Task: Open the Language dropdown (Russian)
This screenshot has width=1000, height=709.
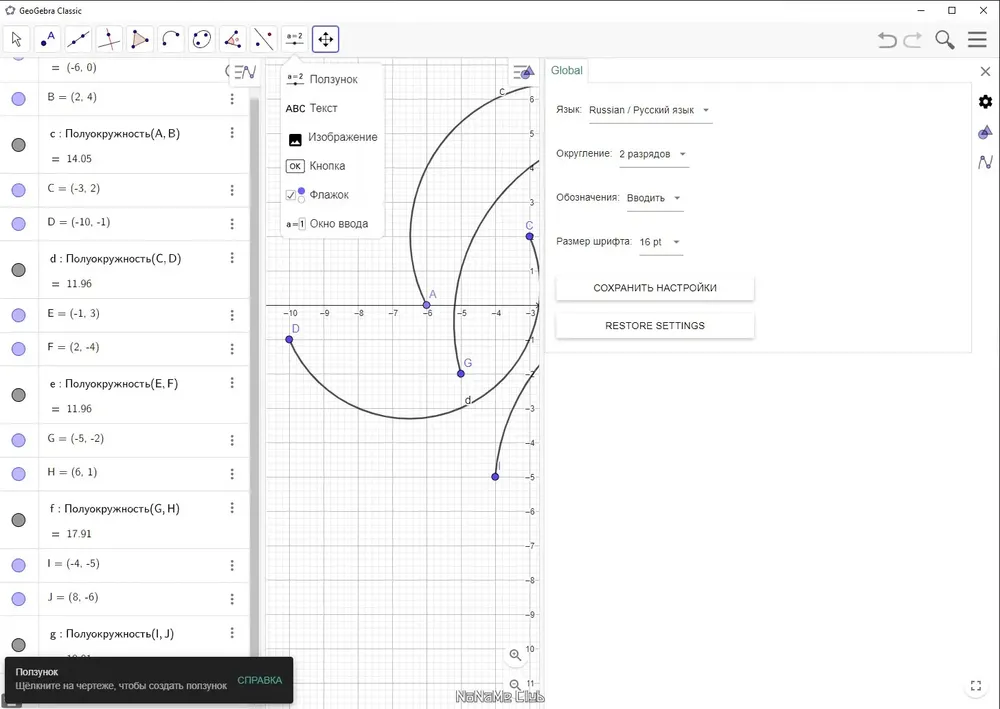Action: (649, 110)
